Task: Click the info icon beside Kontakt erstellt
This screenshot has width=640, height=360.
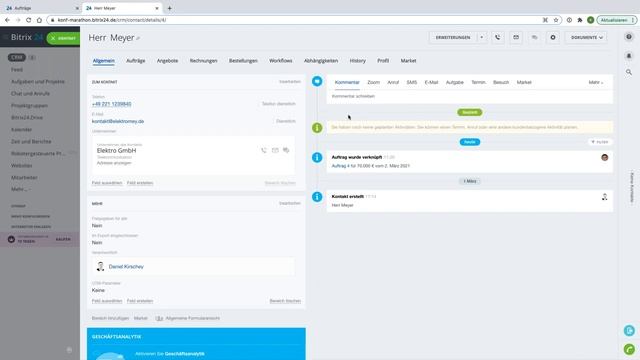Action: click(x=317, y=197)
